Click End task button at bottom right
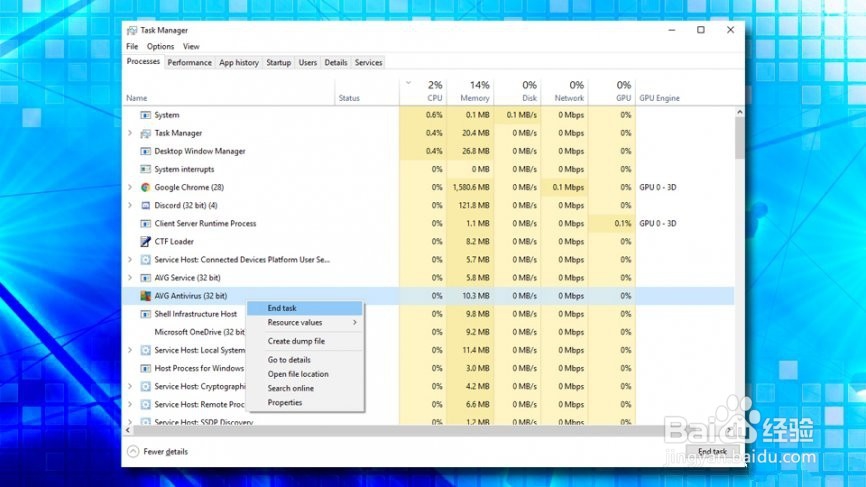The width and height of the screenshot is (866, 487). pos(712,452)
